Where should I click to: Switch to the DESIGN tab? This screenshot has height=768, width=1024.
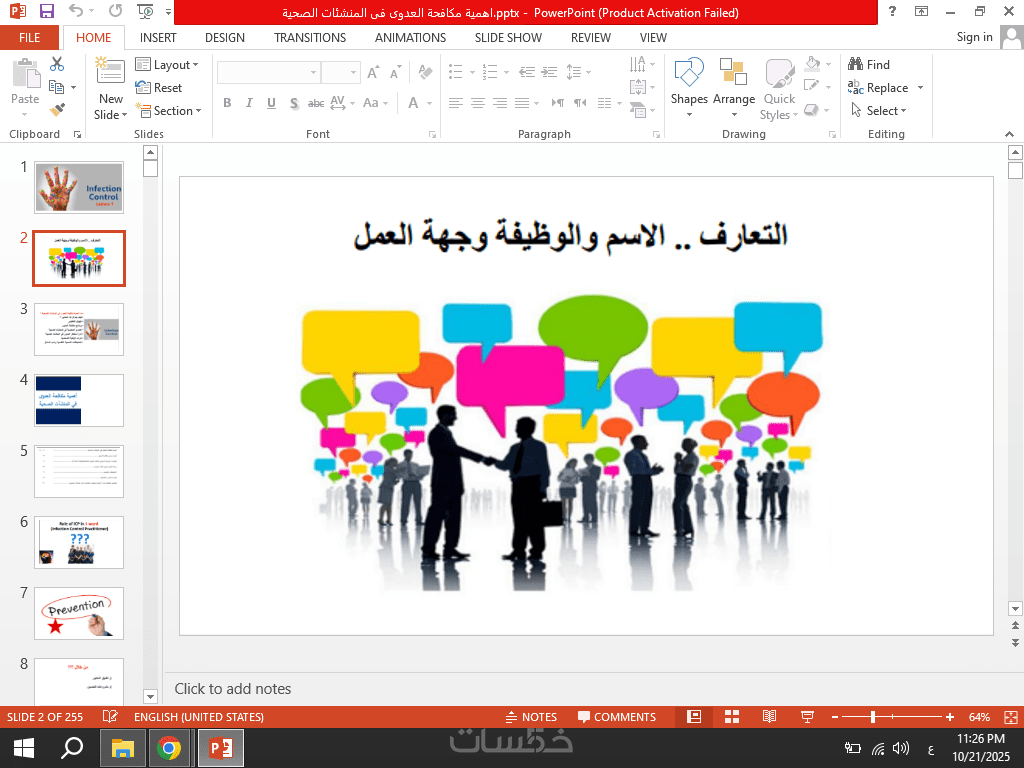(x=225, y=37)
